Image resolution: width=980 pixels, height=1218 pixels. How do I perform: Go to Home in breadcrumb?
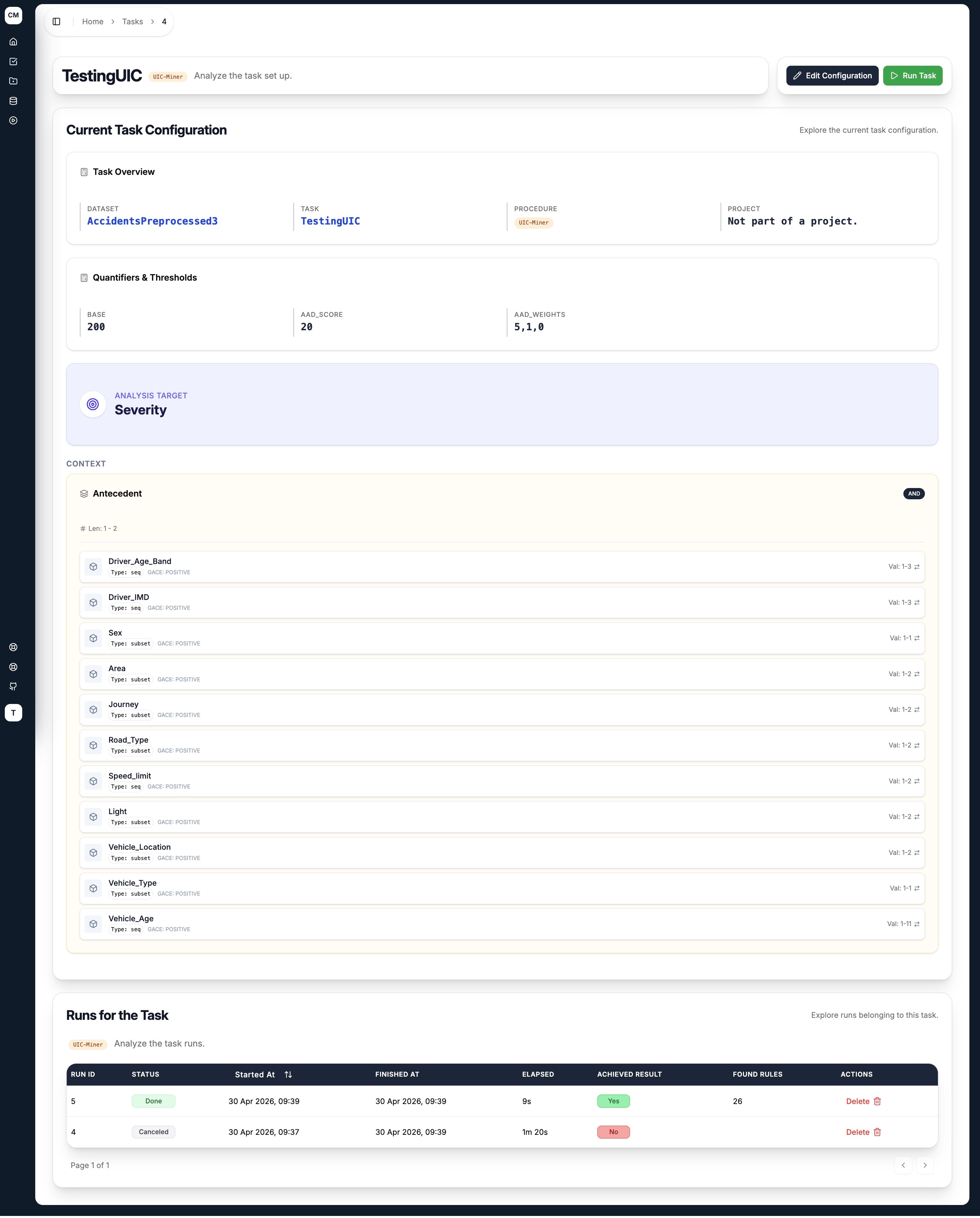(x=93, y=22)
